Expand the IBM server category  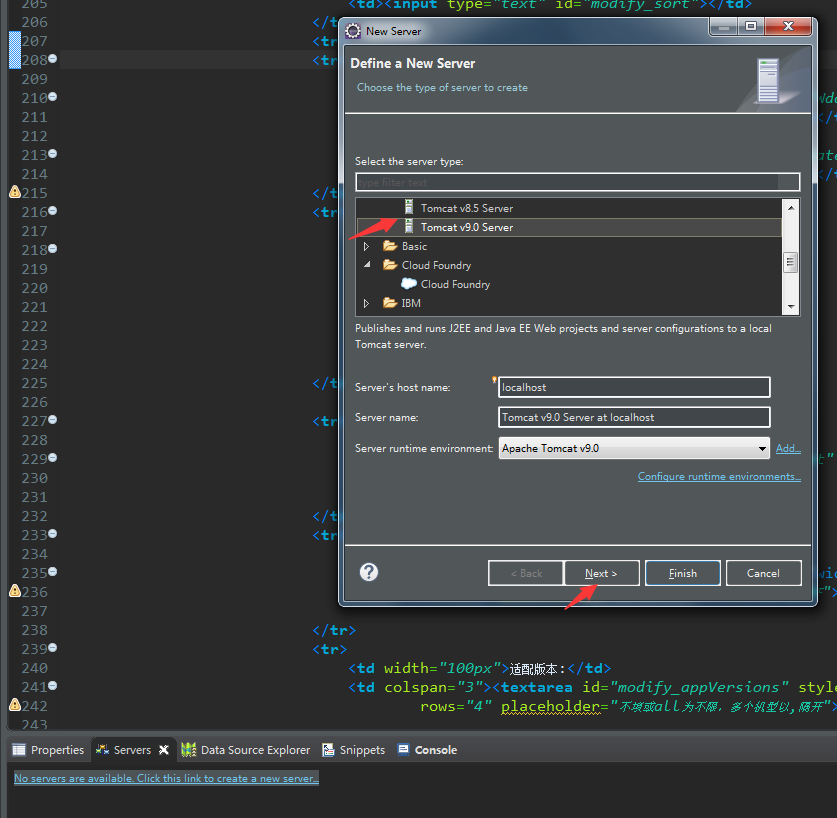click(x=367, y=303)
